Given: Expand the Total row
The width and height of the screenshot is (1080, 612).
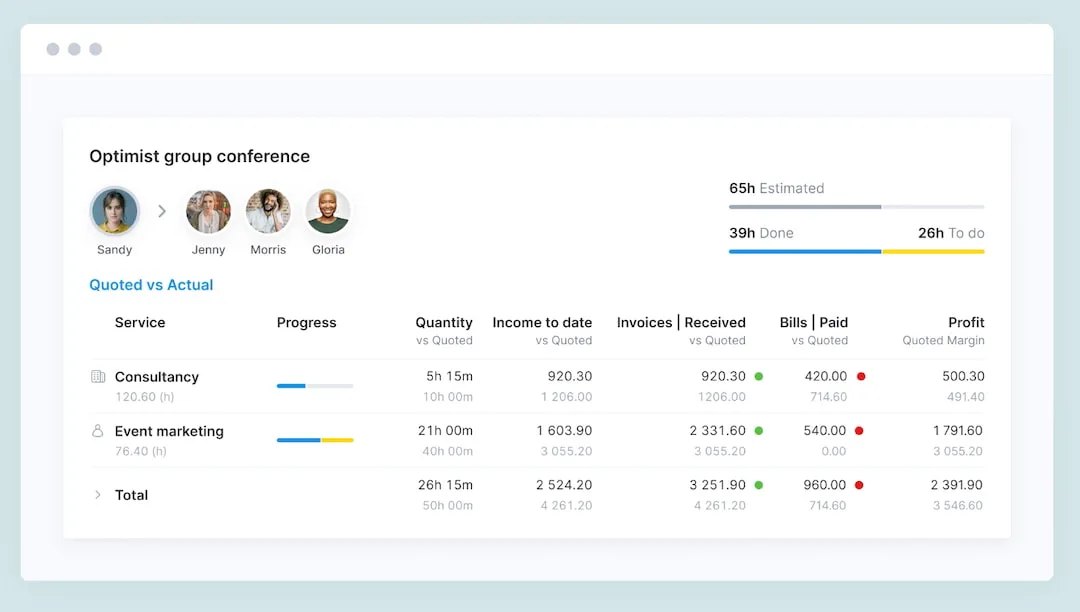Looking at the screenshot, I should (x=96, y=494).
